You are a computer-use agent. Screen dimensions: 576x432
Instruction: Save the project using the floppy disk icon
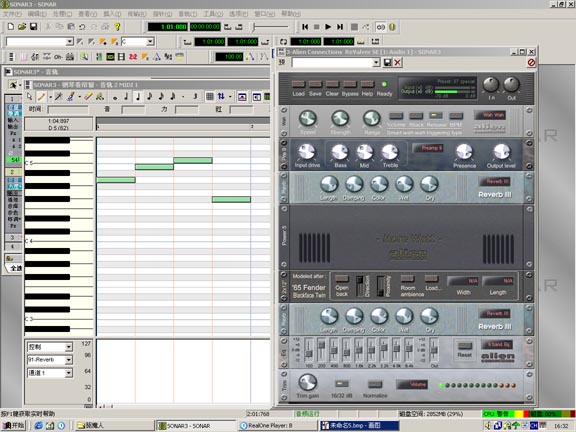(33, 27)
